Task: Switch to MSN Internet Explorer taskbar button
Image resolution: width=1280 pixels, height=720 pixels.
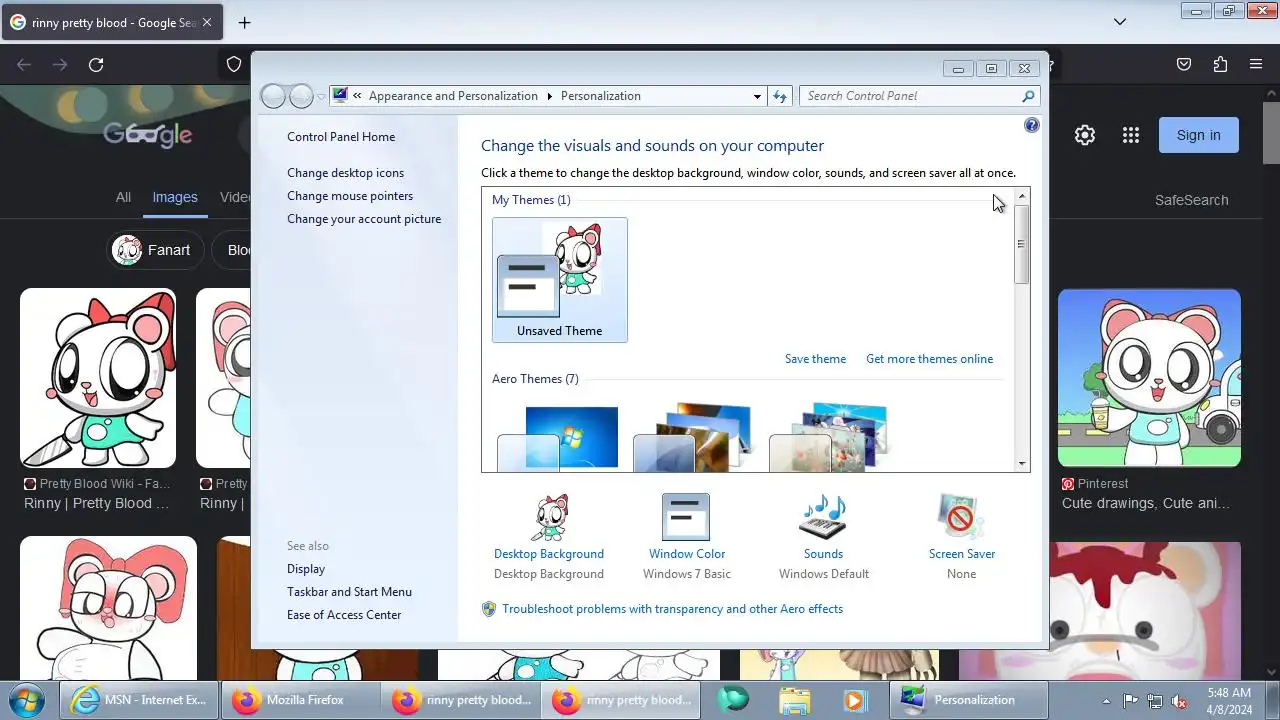Action: pos(139,700)
